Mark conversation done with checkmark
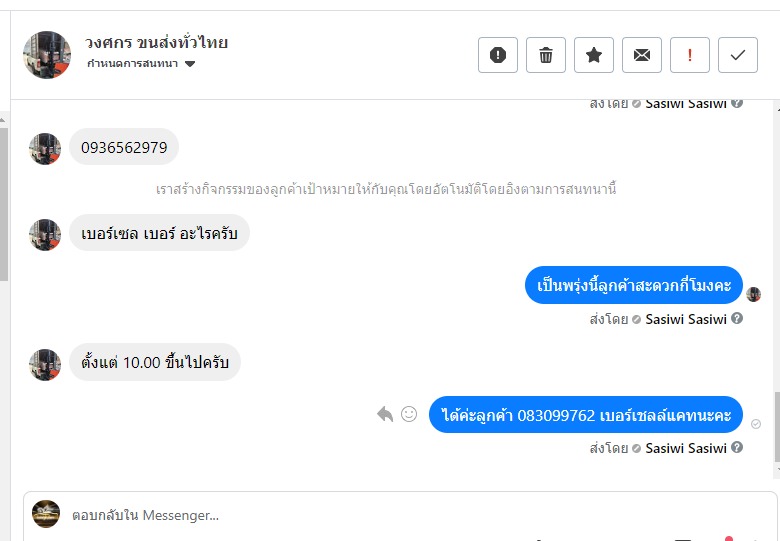 tap(738, 55)
